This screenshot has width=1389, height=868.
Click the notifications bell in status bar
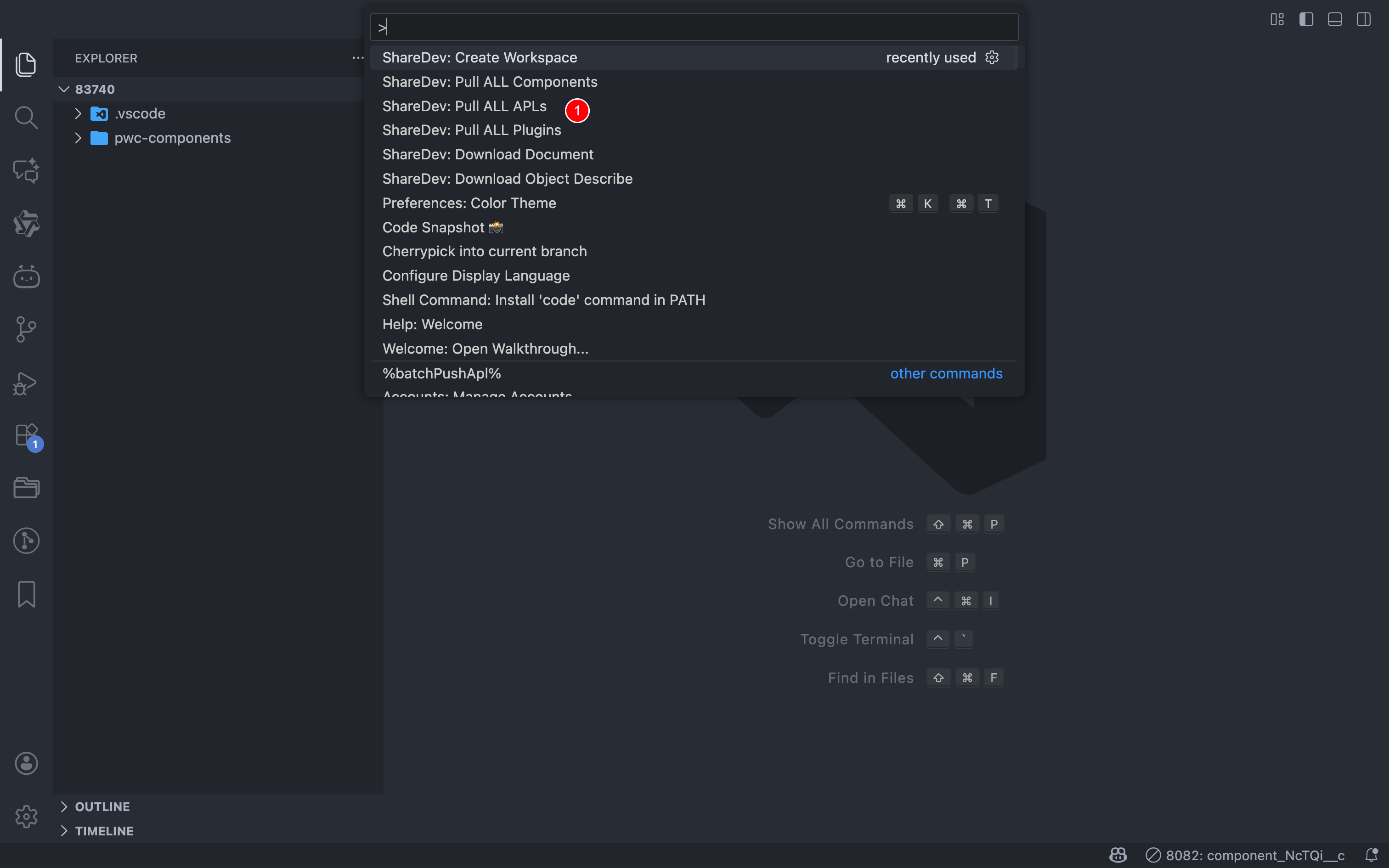tap(1371, 855)
